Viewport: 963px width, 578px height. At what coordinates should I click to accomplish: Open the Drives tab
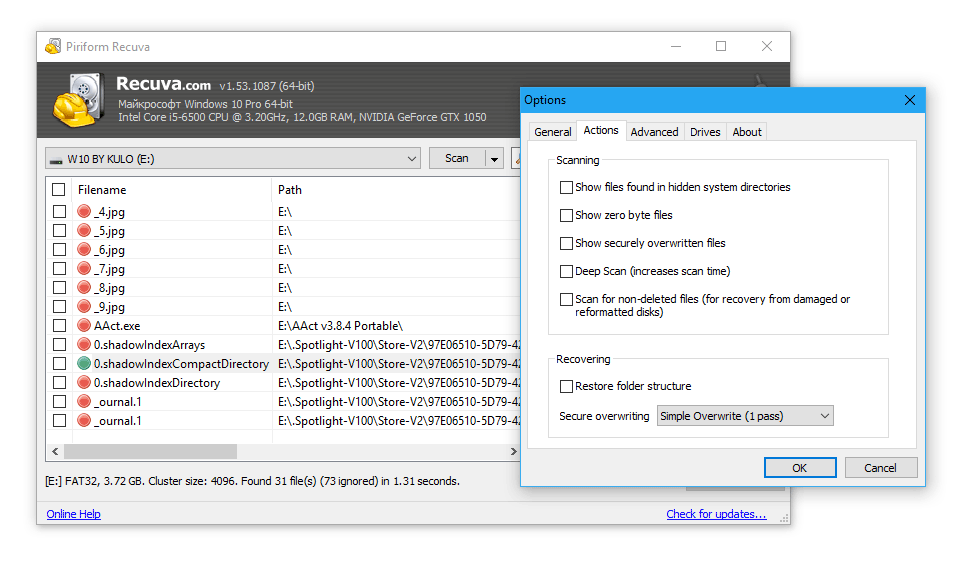click(705, 132)
